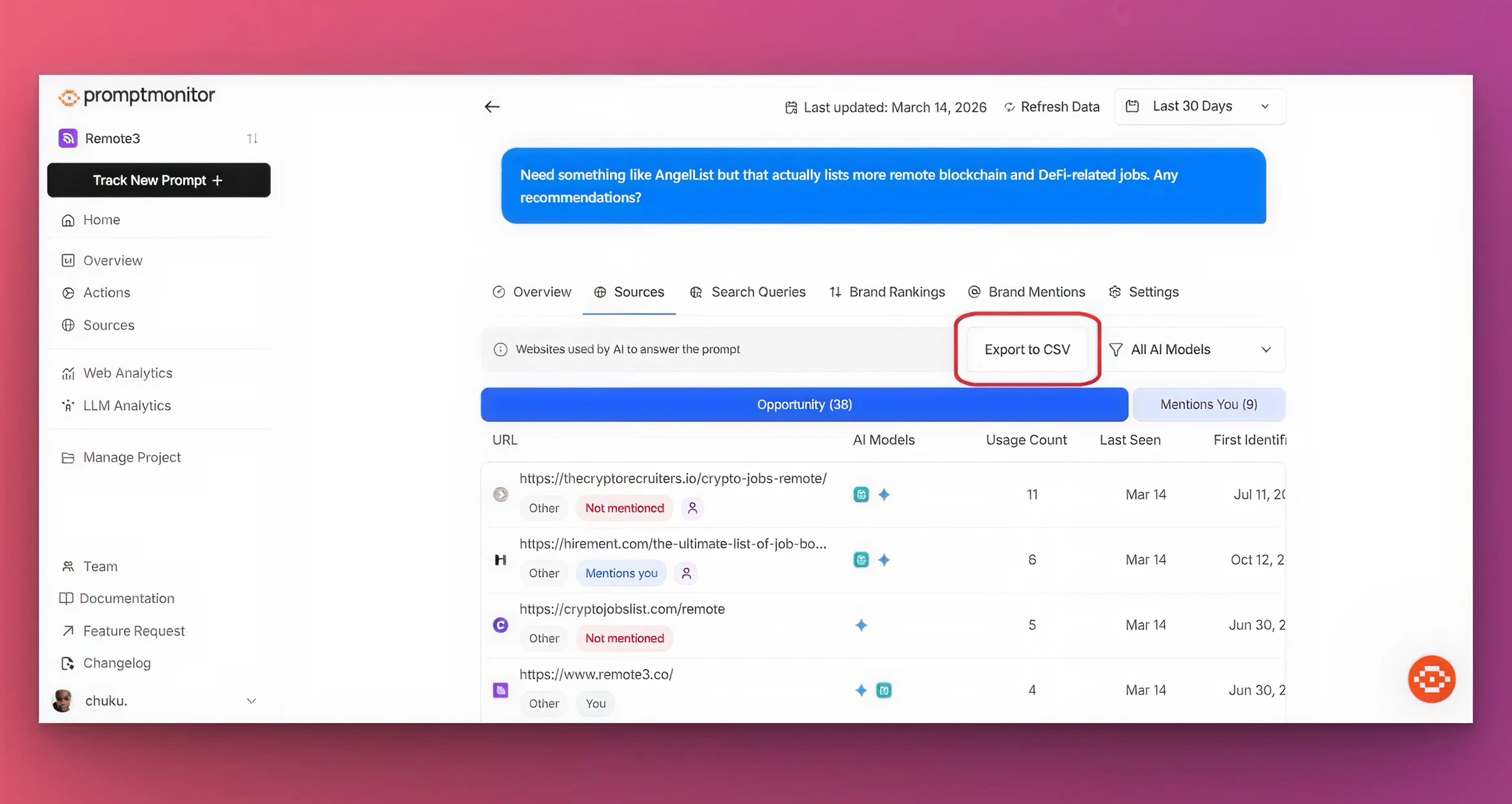The image size is (1512, 804).
Task: Open the Changelog
Action: 106,663
